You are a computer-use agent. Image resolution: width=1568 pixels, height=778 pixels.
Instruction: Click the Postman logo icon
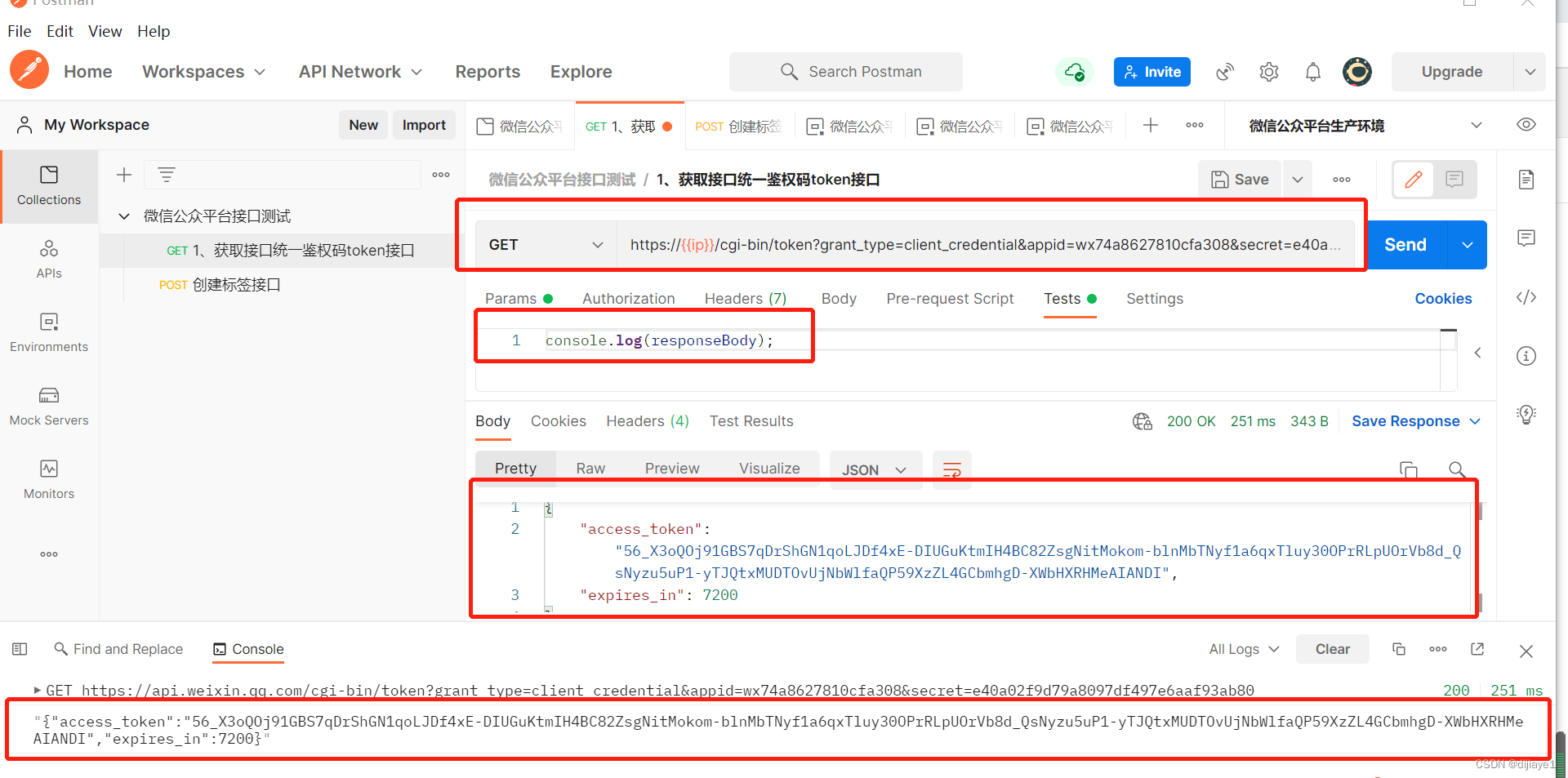29,70
